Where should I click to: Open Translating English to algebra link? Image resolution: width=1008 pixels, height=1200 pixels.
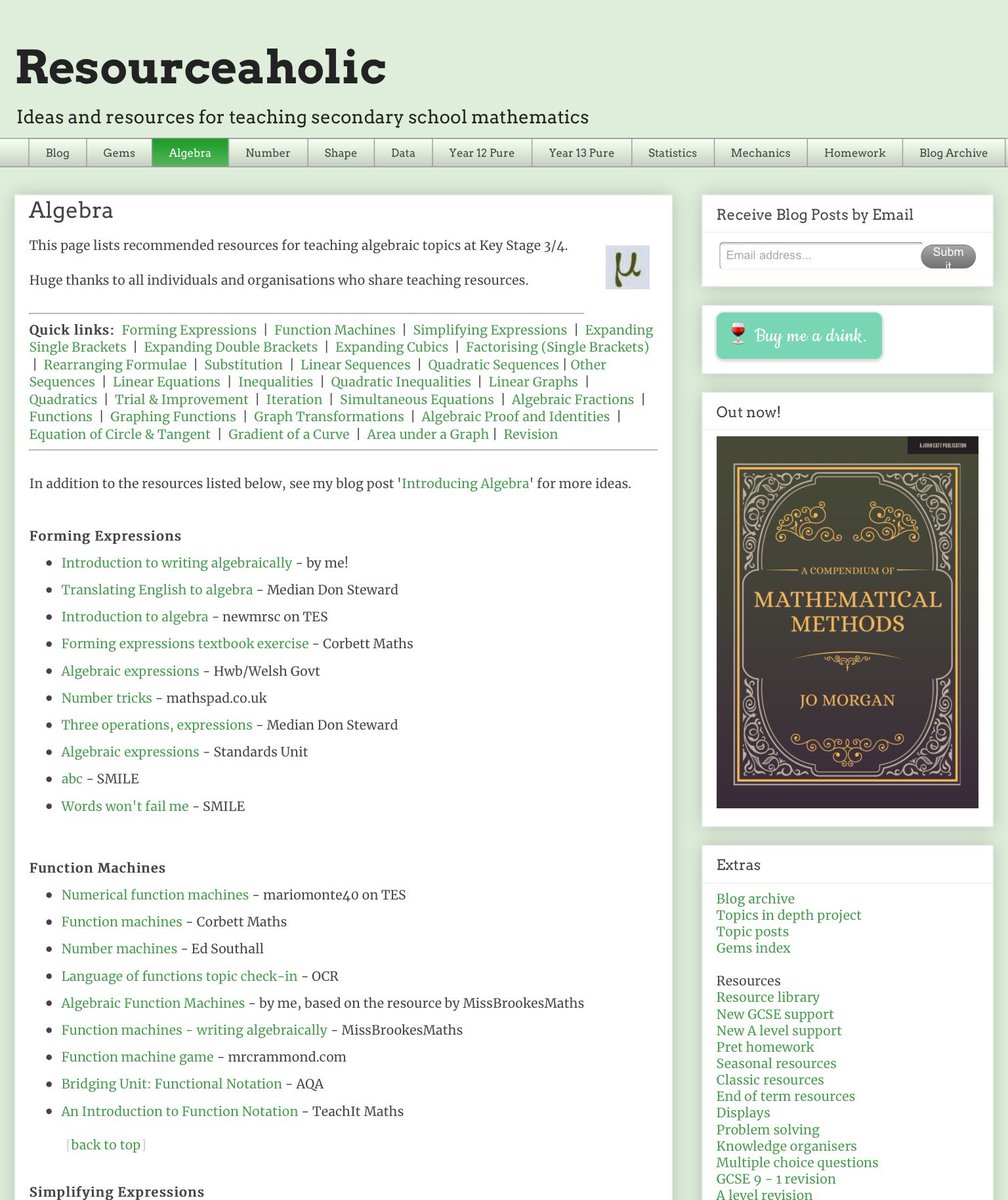(x=157, y=590)
